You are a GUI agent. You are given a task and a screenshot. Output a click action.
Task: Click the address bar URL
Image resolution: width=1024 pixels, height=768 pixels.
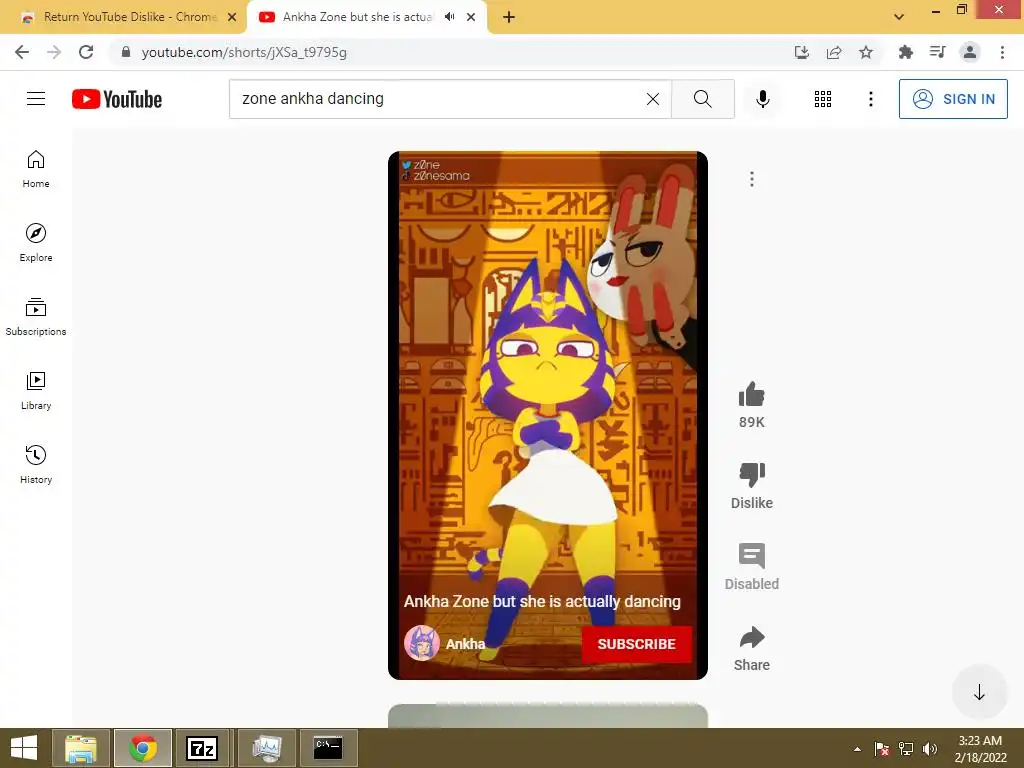pyautogui.click(x=244, y=52)
